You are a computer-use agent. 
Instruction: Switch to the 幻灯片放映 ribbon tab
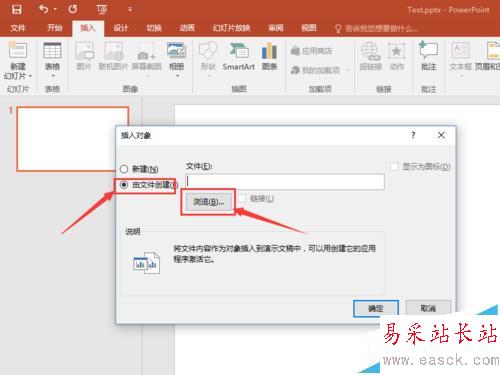pos(232,28)
